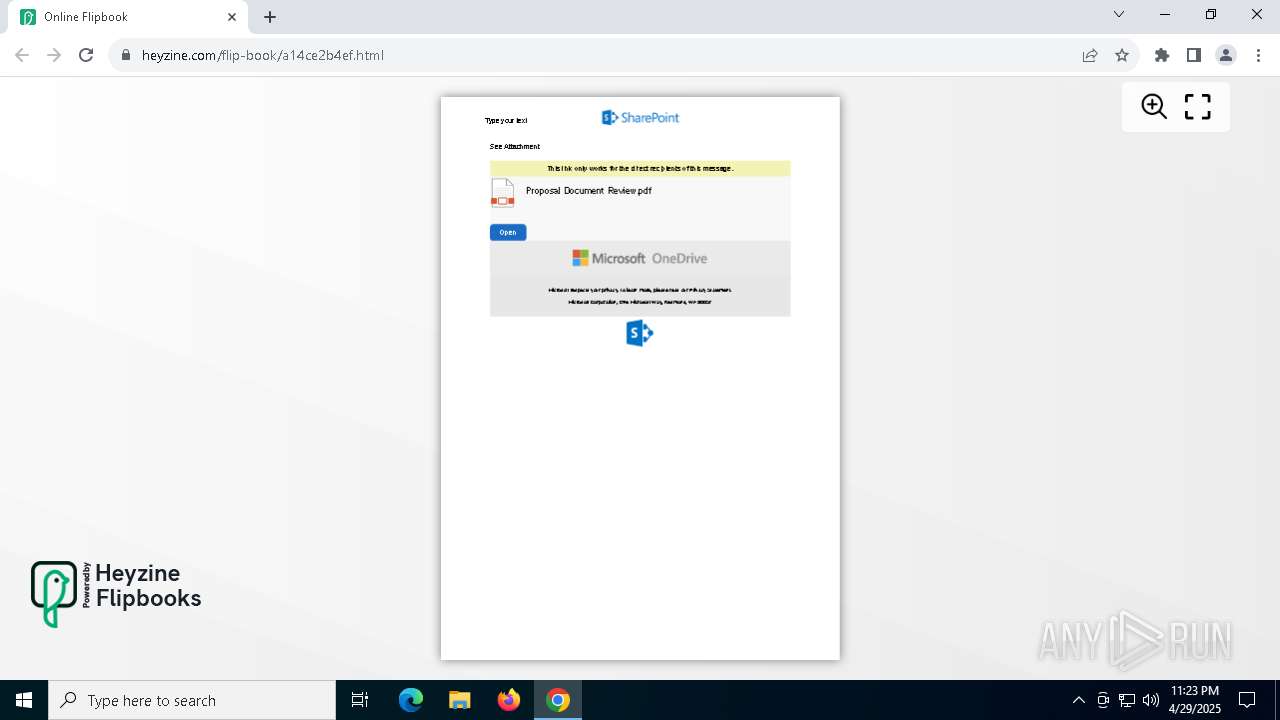Open Chrome extensions puzzle menu
The height and width of the screenshot is (720, 1280).
point(1162,55)
